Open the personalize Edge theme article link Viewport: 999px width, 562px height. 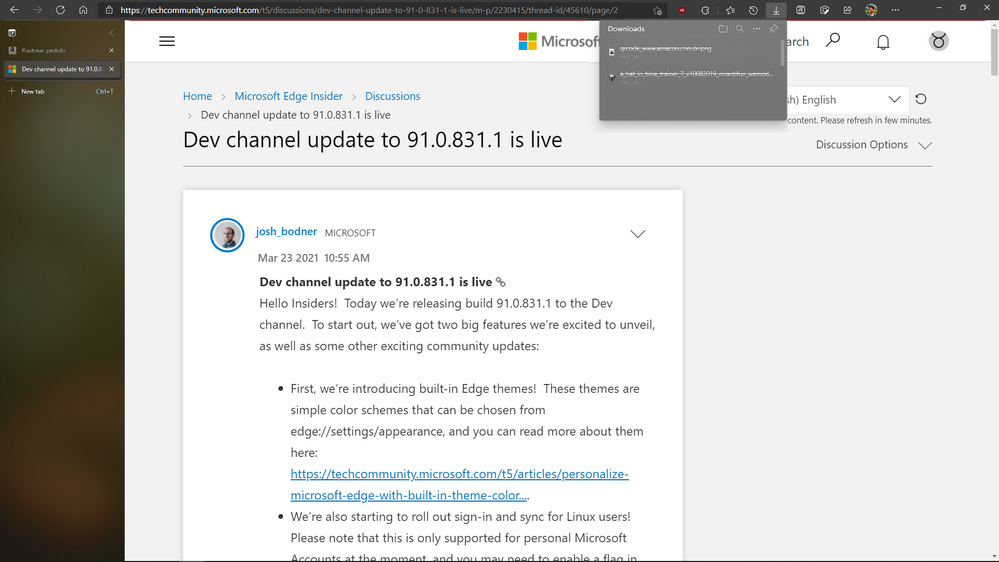pos(459,484)
